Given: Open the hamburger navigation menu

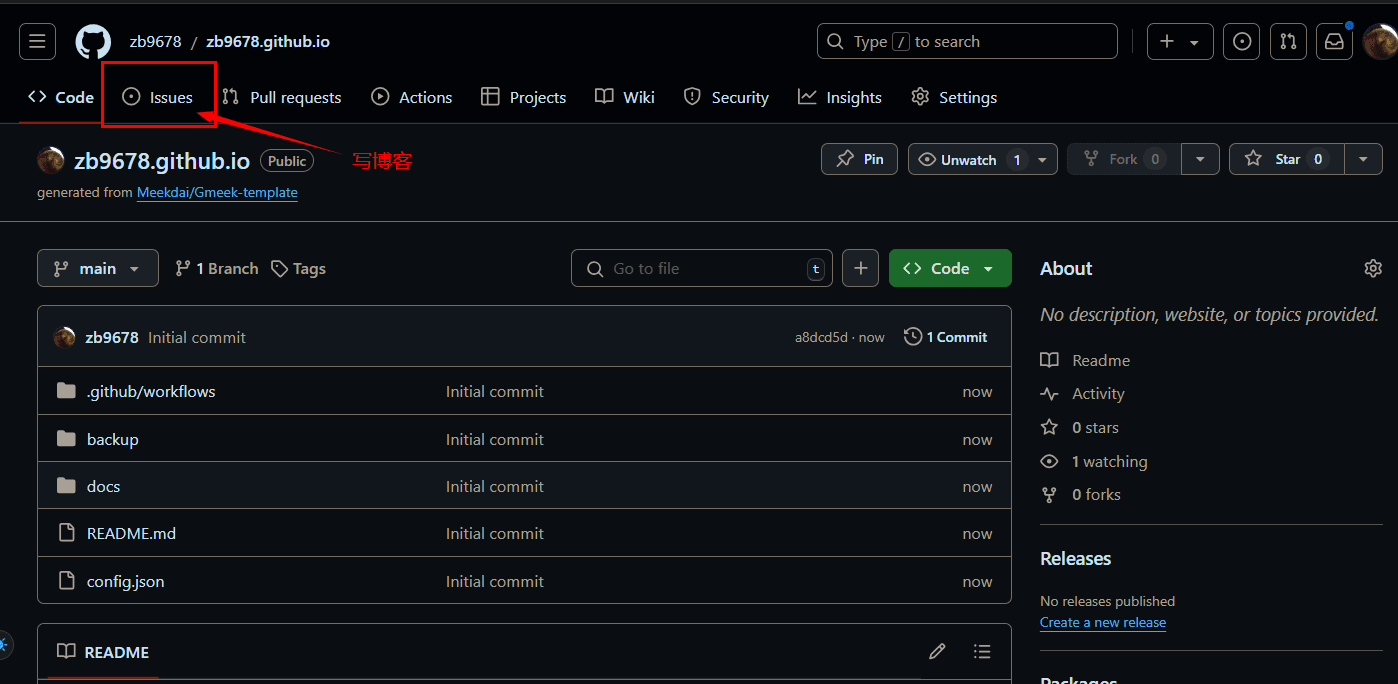Looking at the screenshot, I should click(37, 42).
